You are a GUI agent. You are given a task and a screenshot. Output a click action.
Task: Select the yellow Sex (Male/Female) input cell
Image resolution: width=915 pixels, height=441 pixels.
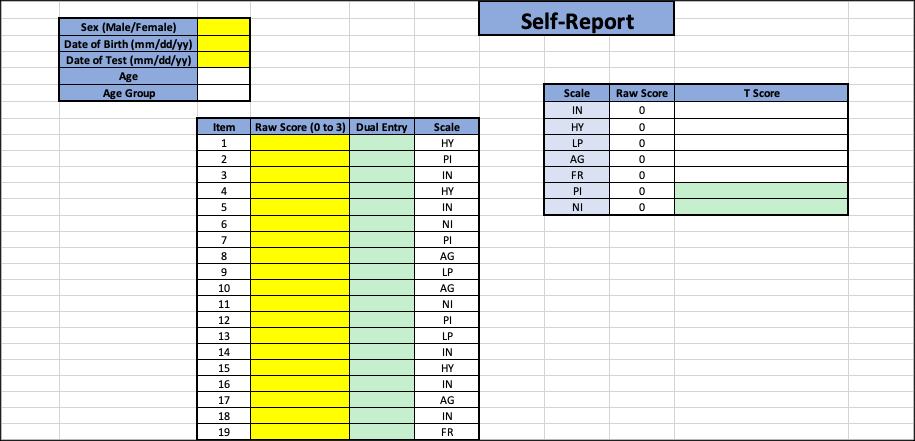tap(224, 27)
